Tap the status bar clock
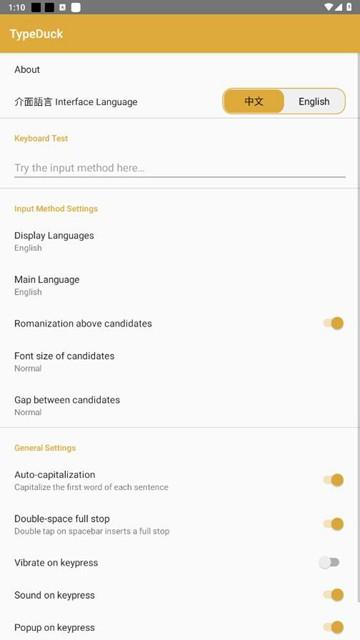Image resolution: width=360 pixels, height=640 pixels. (x=16, y=7)
